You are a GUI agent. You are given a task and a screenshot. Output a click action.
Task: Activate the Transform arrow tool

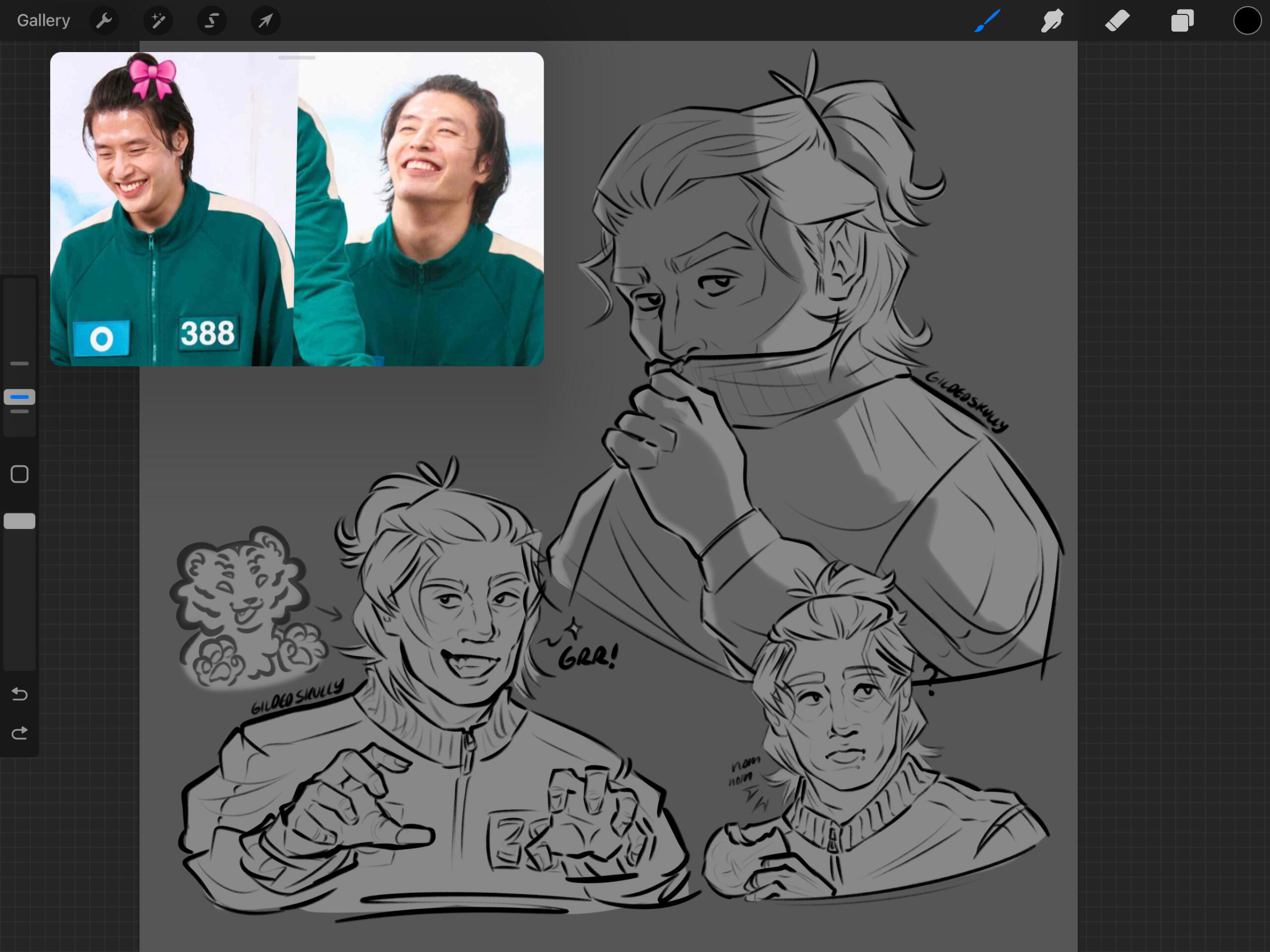coord(265,21)
